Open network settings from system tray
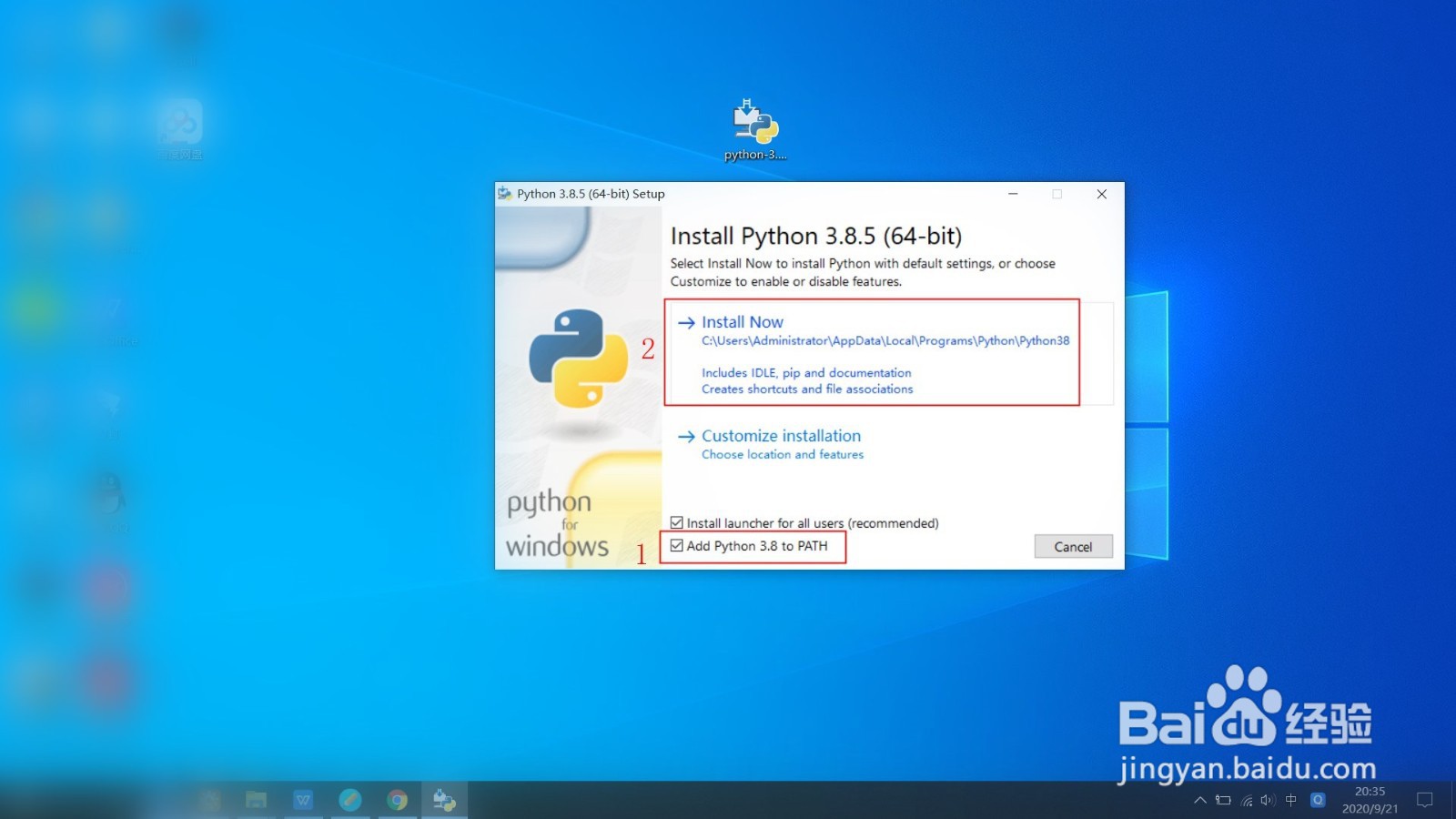 (x=1247, y=801)
